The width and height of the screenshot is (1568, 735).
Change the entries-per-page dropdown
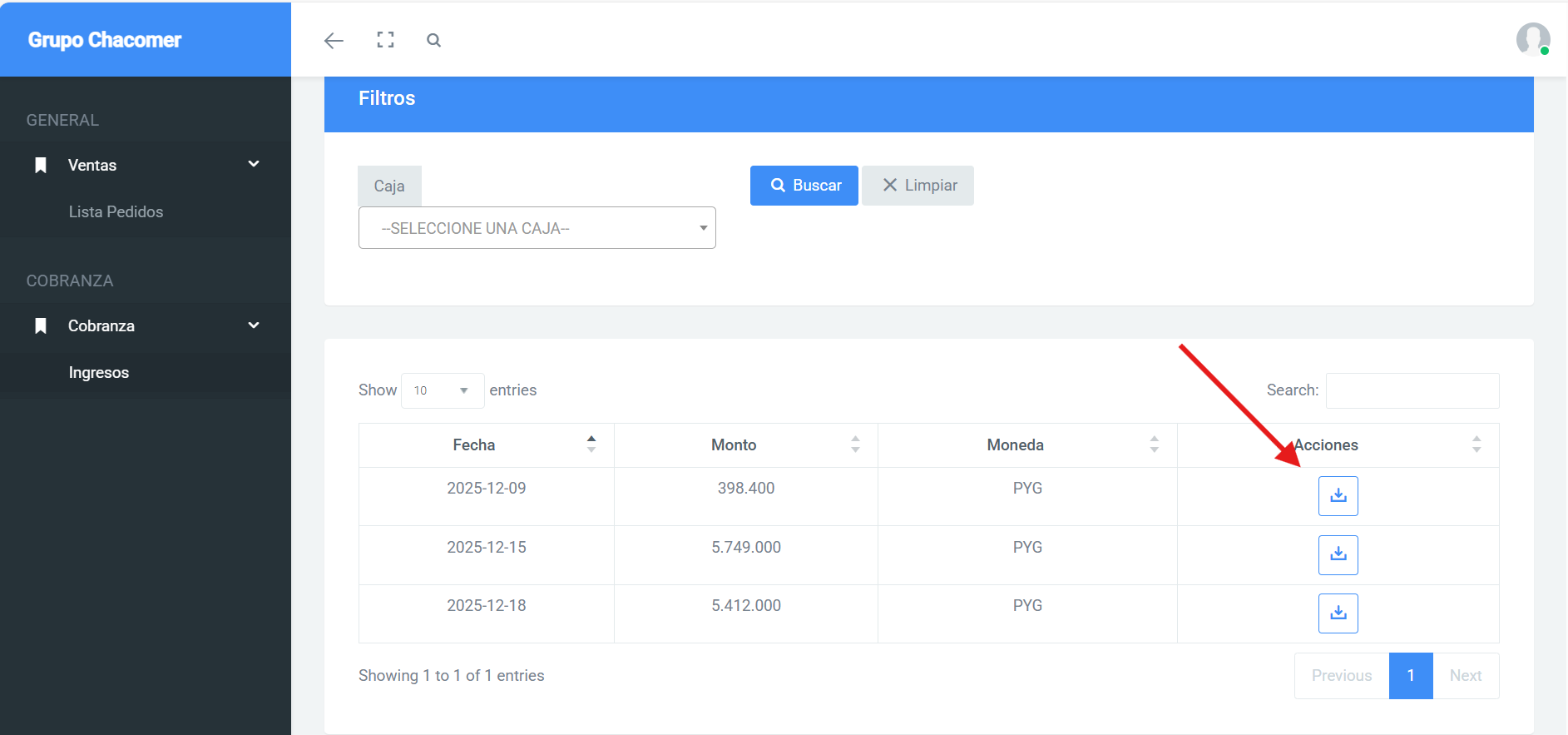442,390
